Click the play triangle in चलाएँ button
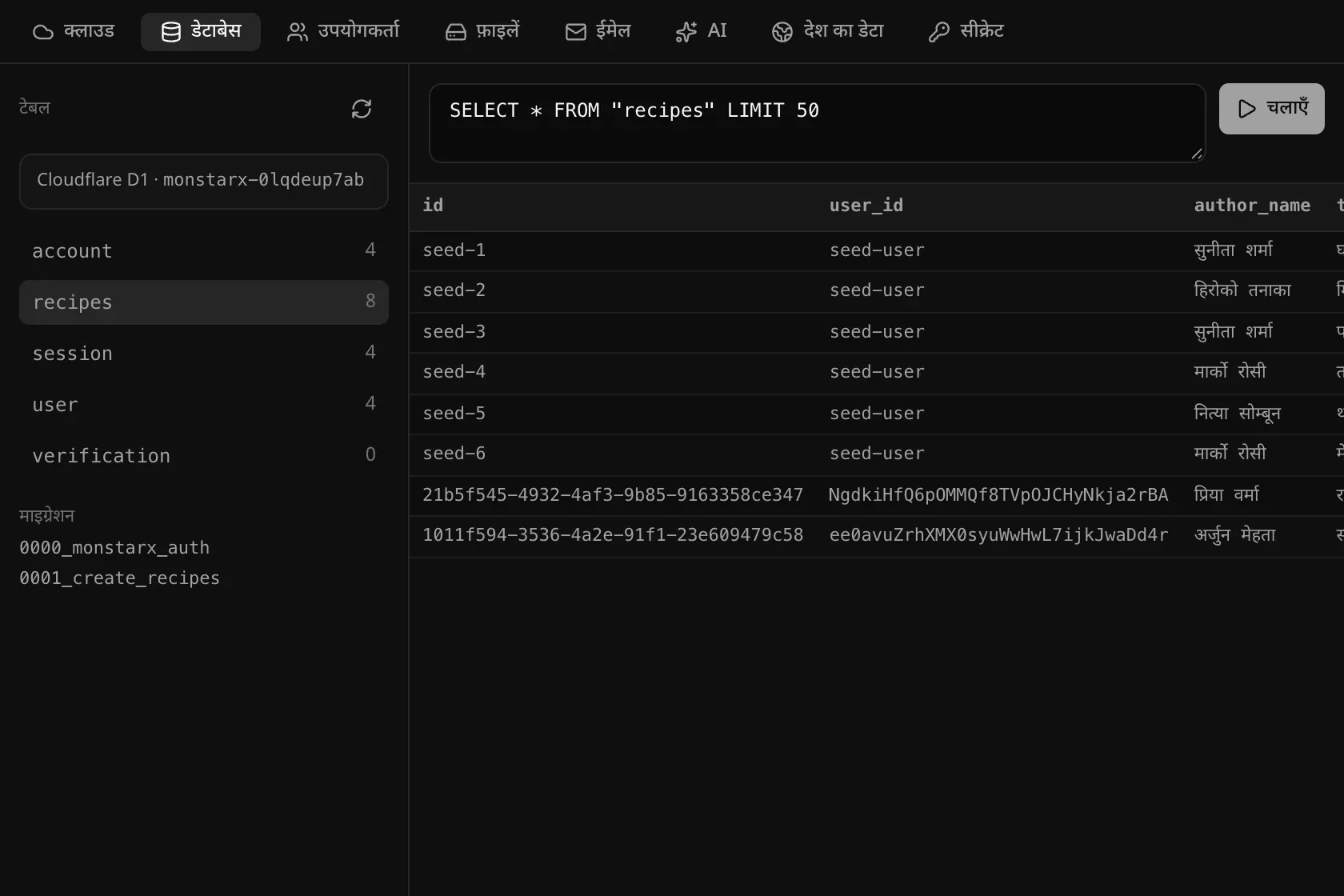The height and width of the screenshot is (896, 1344). pyautogui.click(x=1247, y=109)
